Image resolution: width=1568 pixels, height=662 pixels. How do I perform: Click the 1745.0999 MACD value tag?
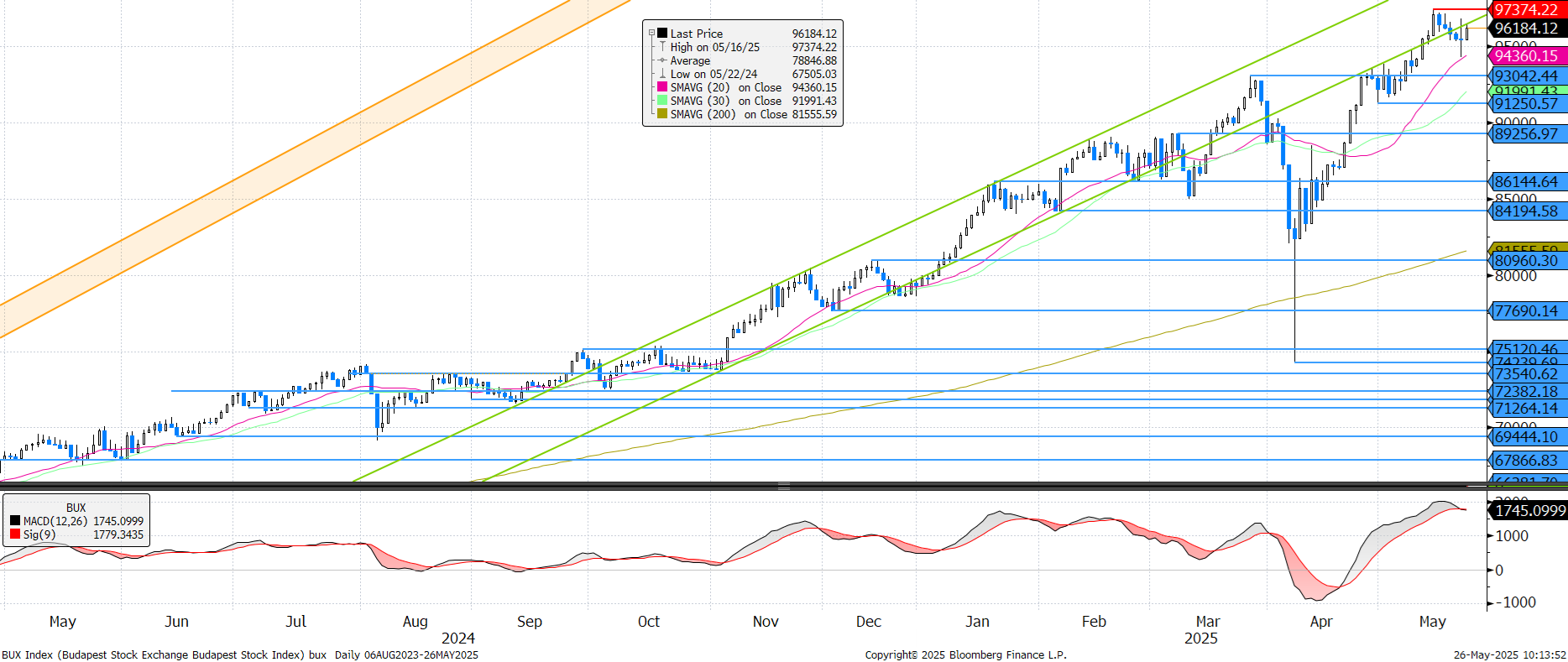1529,511
